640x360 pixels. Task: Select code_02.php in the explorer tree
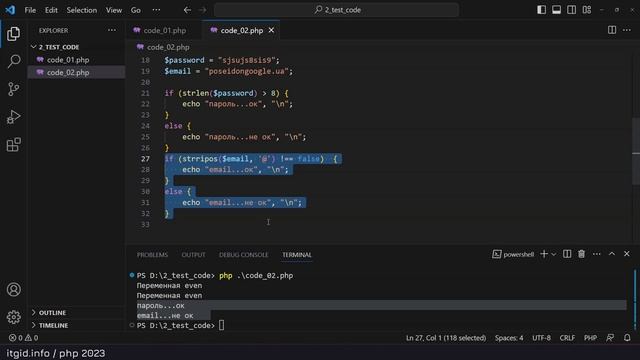pos(76,72)
